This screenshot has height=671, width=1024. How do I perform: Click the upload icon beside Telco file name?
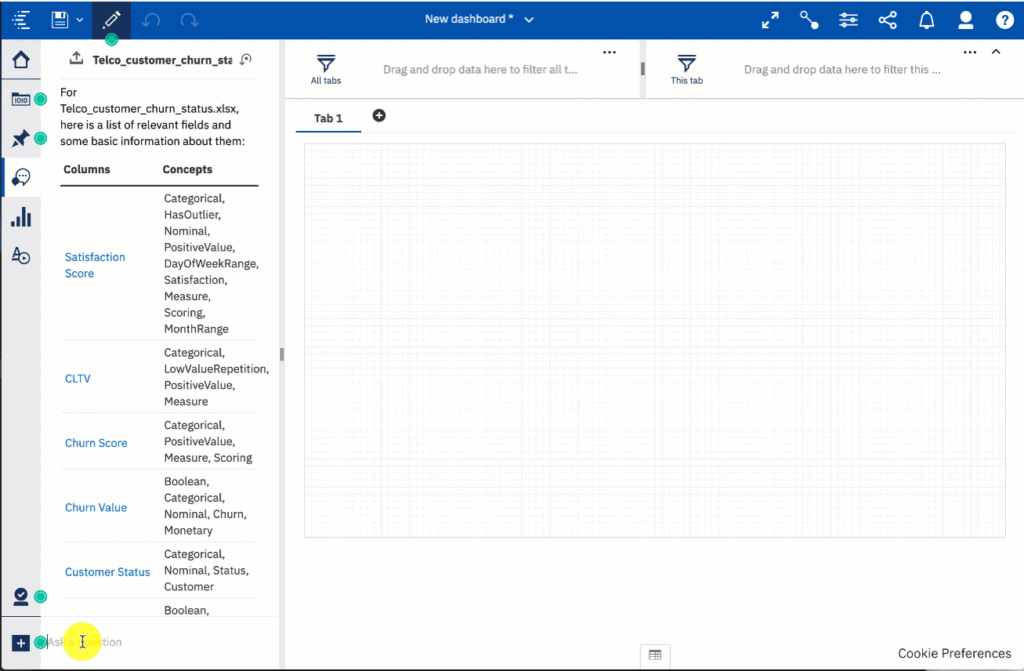[76, 58]
